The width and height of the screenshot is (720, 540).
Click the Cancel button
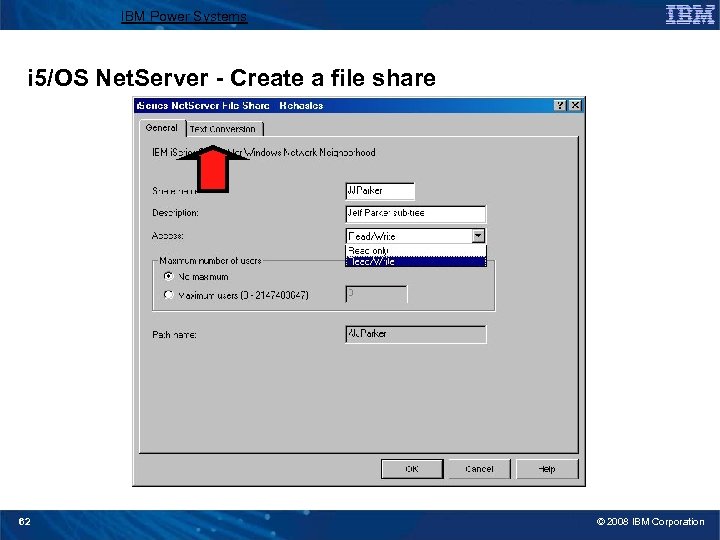click(479, 469)
